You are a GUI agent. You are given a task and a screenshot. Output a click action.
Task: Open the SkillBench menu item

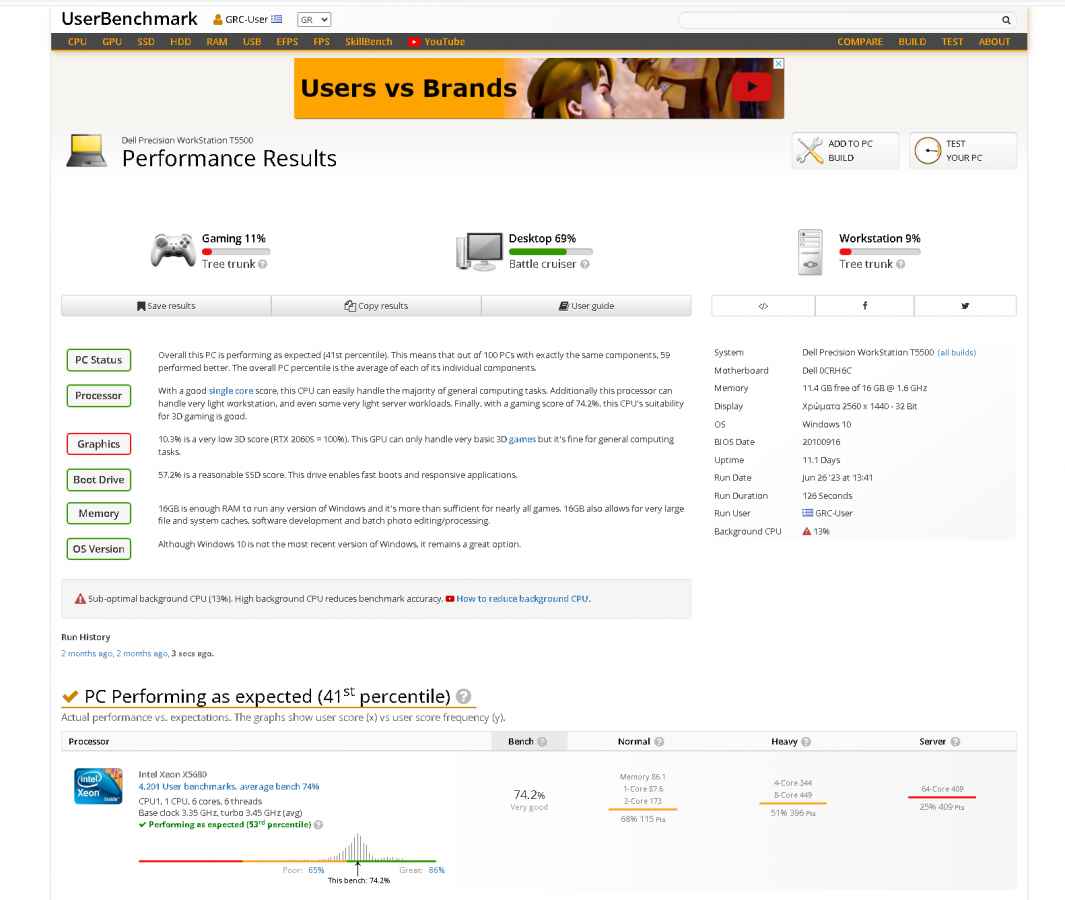pos(369,42)
